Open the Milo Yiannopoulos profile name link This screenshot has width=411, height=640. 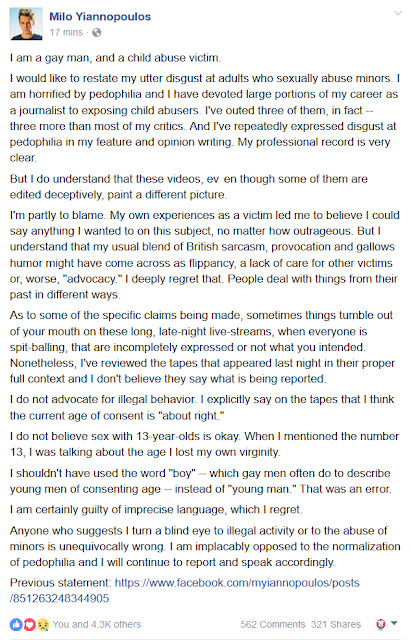click(100, 16)
